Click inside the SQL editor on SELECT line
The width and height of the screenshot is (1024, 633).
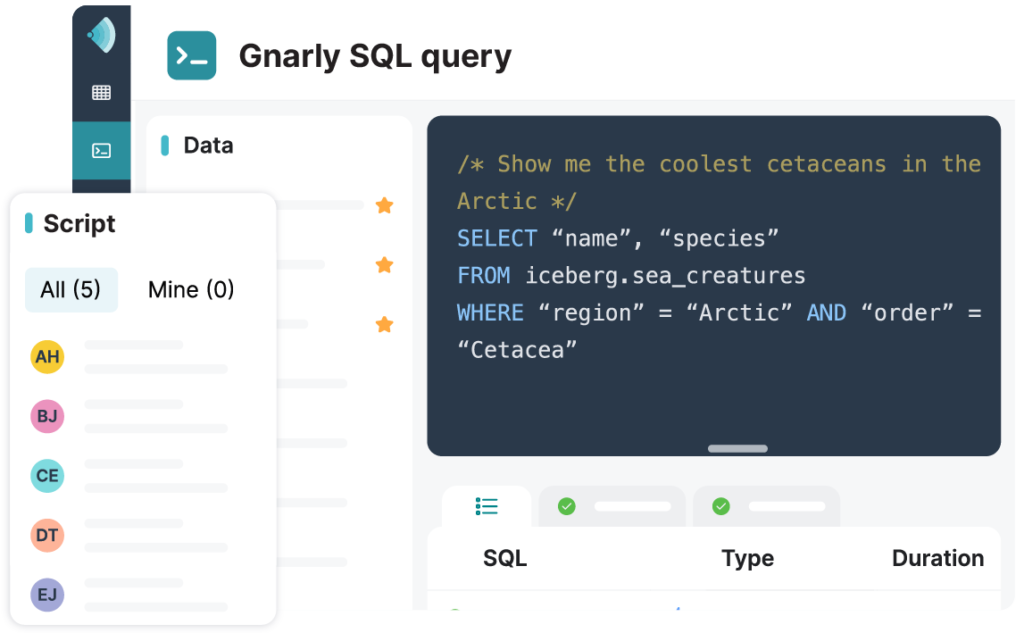618,238
